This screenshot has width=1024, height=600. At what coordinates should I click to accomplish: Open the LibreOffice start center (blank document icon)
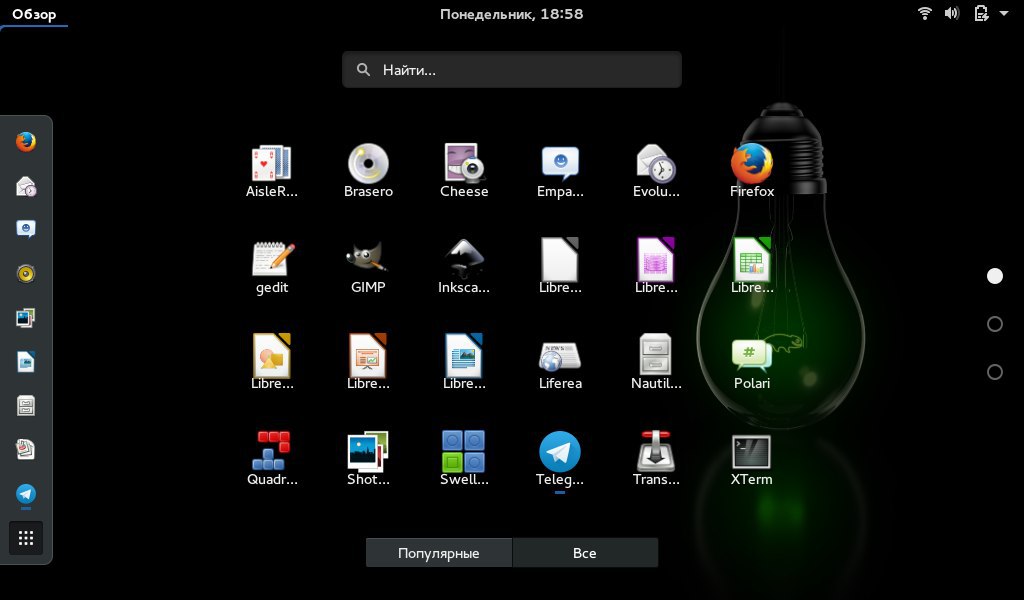[560, 267]
